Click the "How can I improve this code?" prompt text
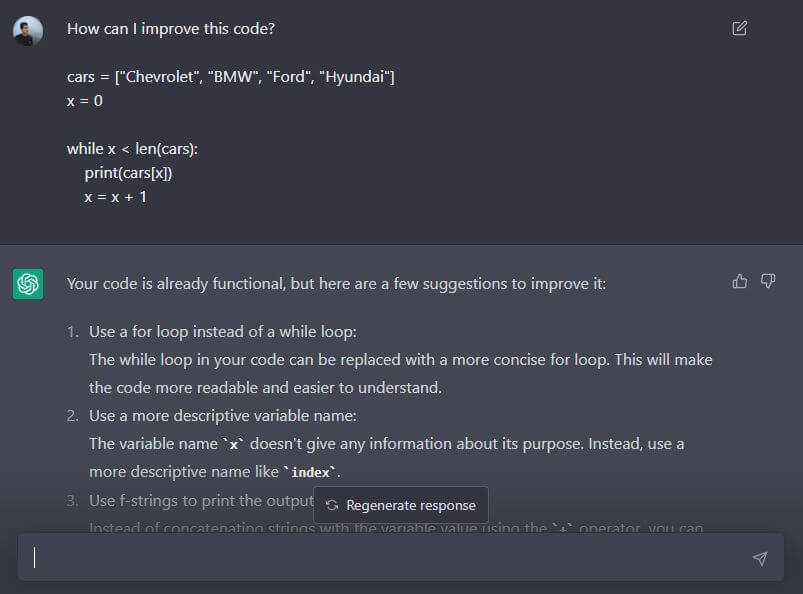Image resolution: width=803 pixels, height=594 pixels. (170, 29)
